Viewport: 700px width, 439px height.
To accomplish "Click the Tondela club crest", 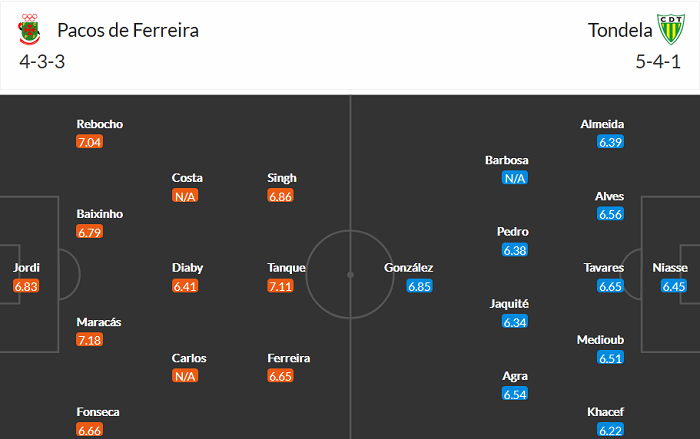I will click(x=668, y=30).
